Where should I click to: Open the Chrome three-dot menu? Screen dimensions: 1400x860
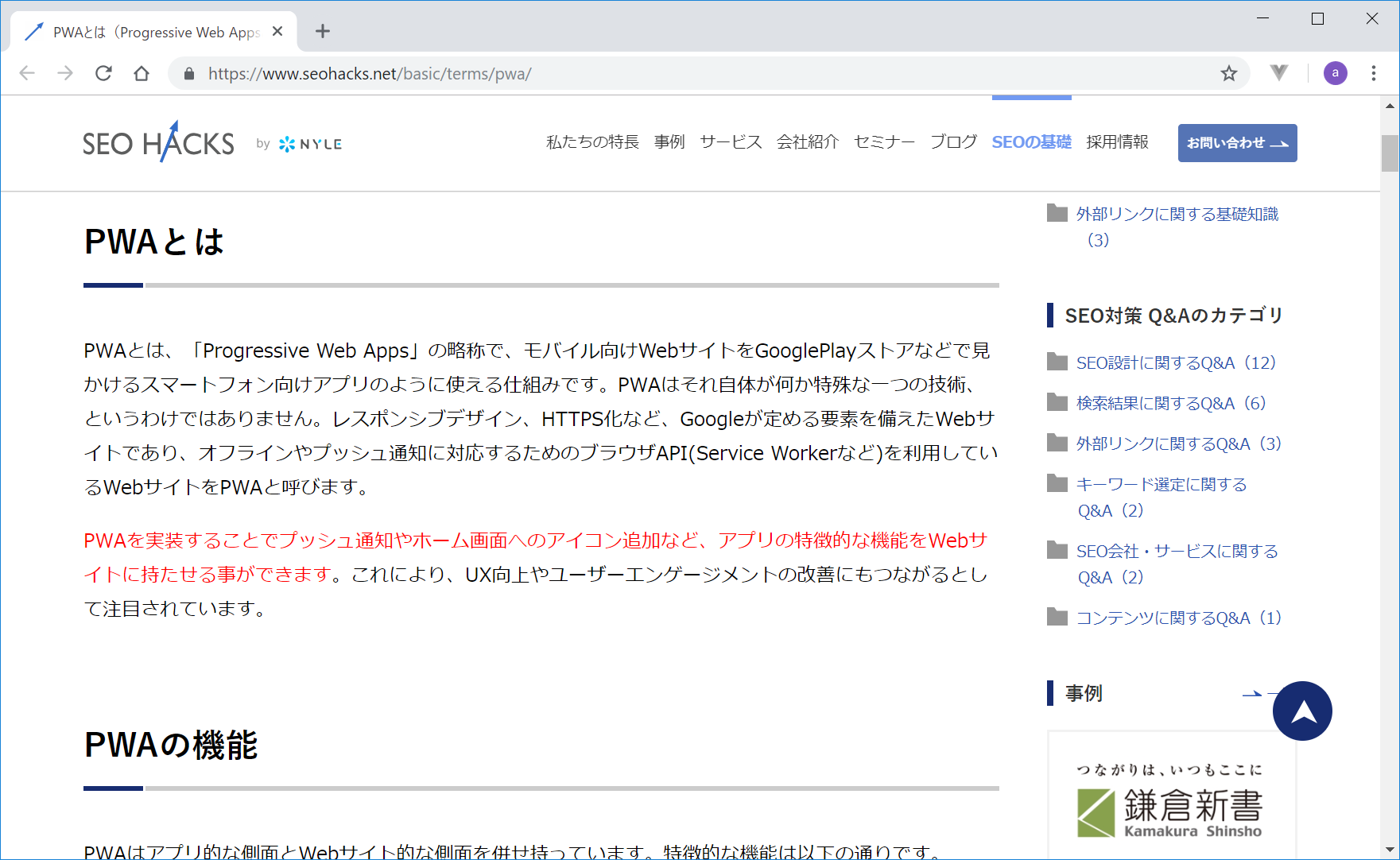tap(1373, 74)
